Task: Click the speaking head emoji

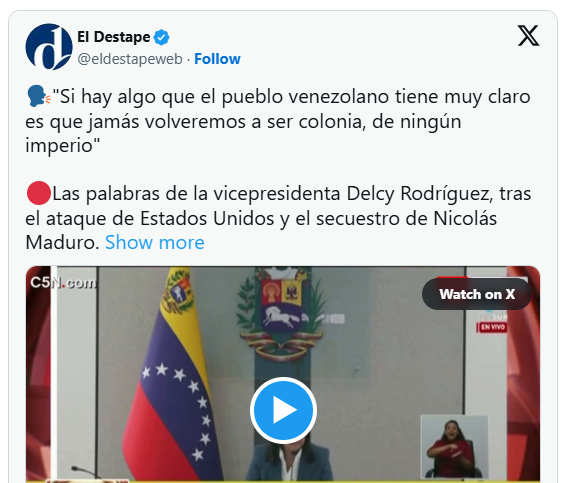Action: (38, 96)
